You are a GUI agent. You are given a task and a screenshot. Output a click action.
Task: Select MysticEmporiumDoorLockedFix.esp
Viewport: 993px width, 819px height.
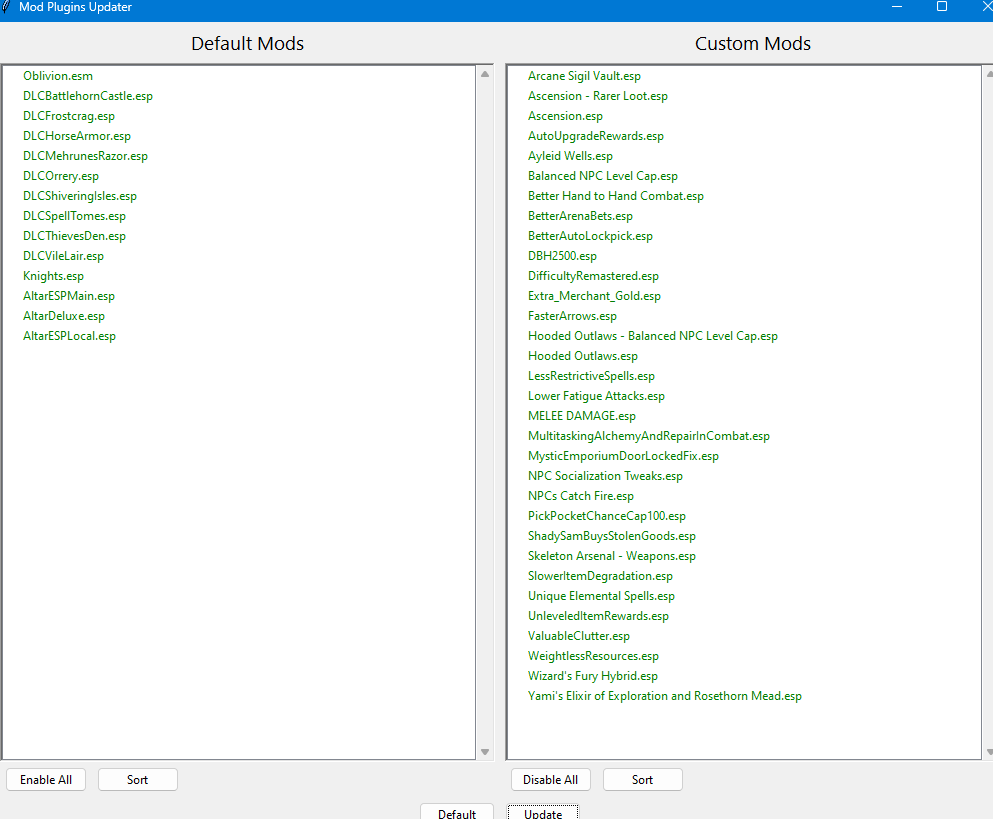point(623,456)
